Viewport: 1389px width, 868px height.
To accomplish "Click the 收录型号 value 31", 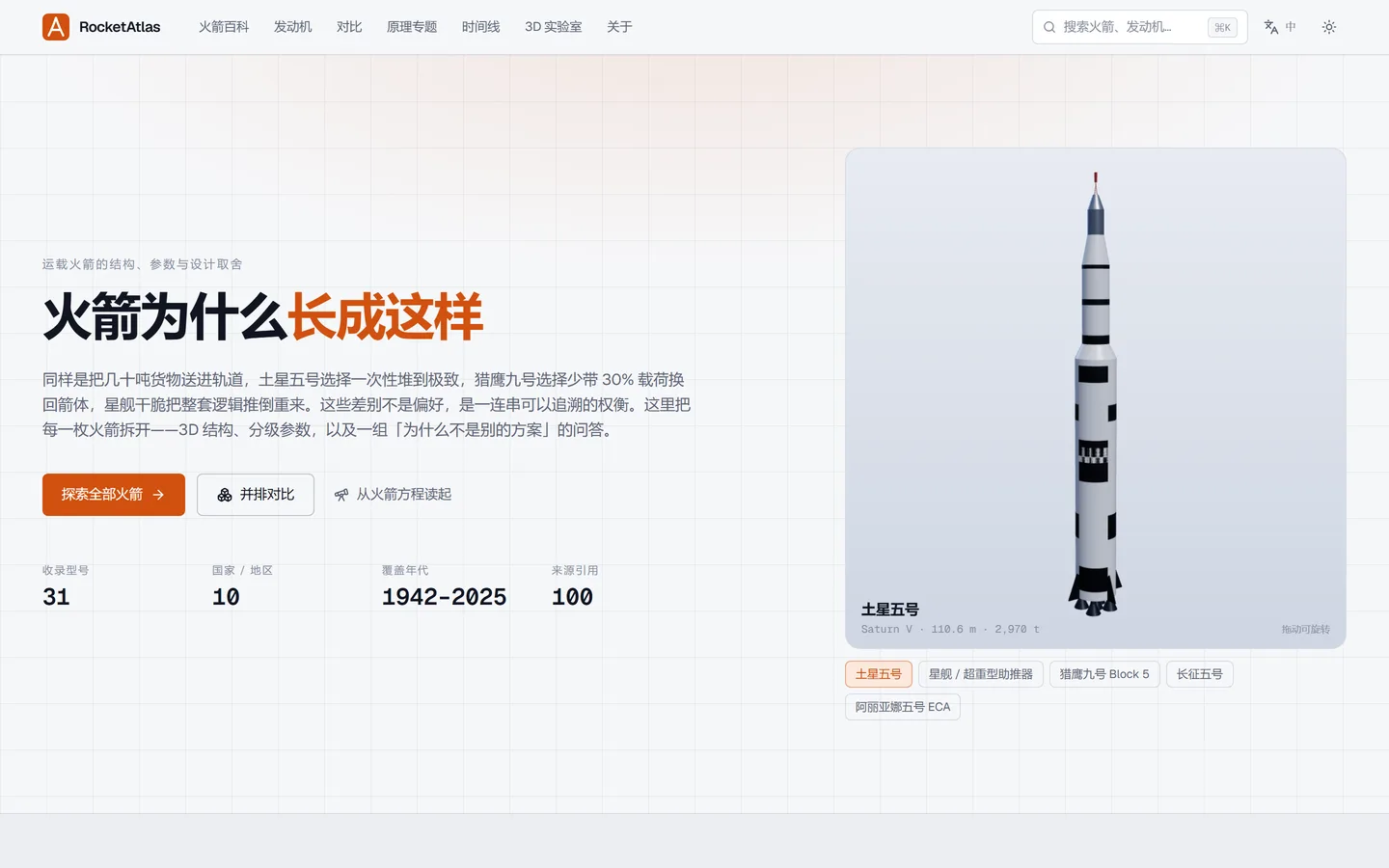I will tap(56, 597).
